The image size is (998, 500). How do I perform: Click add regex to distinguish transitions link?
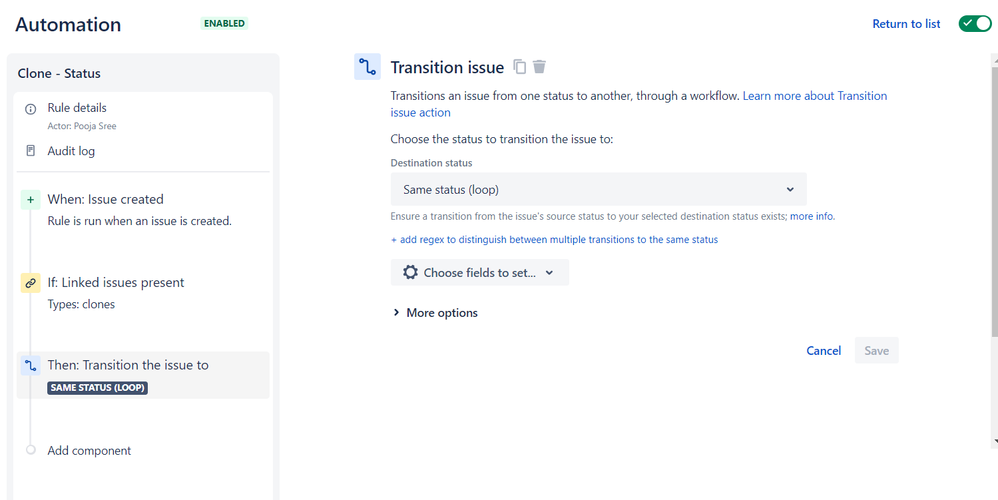tap(554, 240)
